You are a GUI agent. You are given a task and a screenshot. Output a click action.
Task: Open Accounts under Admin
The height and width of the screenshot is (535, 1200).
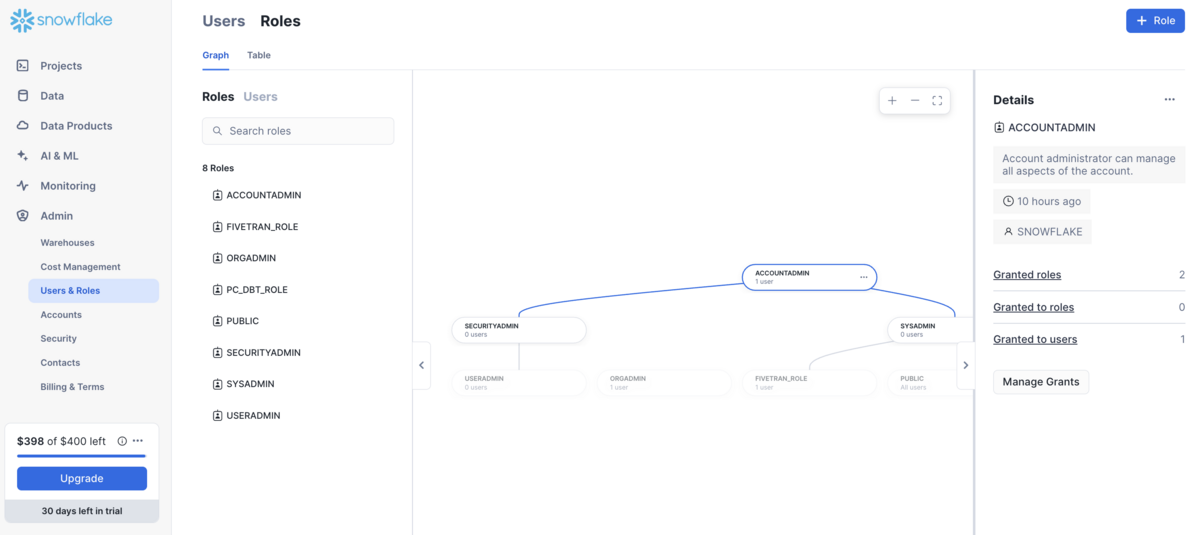(61, 315)
